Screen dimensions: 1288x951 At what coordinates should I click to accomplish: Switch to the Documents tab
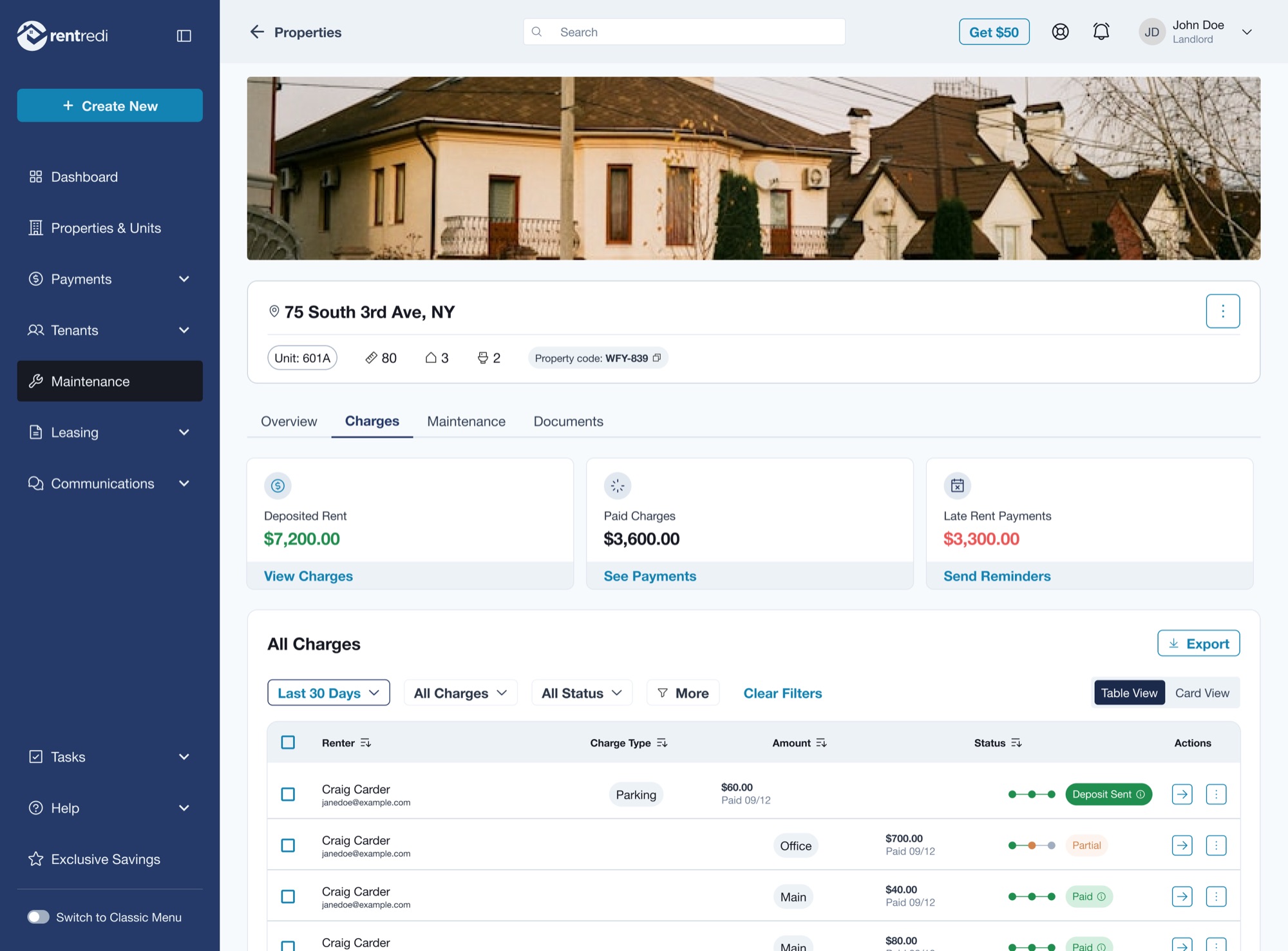point(568,421)
